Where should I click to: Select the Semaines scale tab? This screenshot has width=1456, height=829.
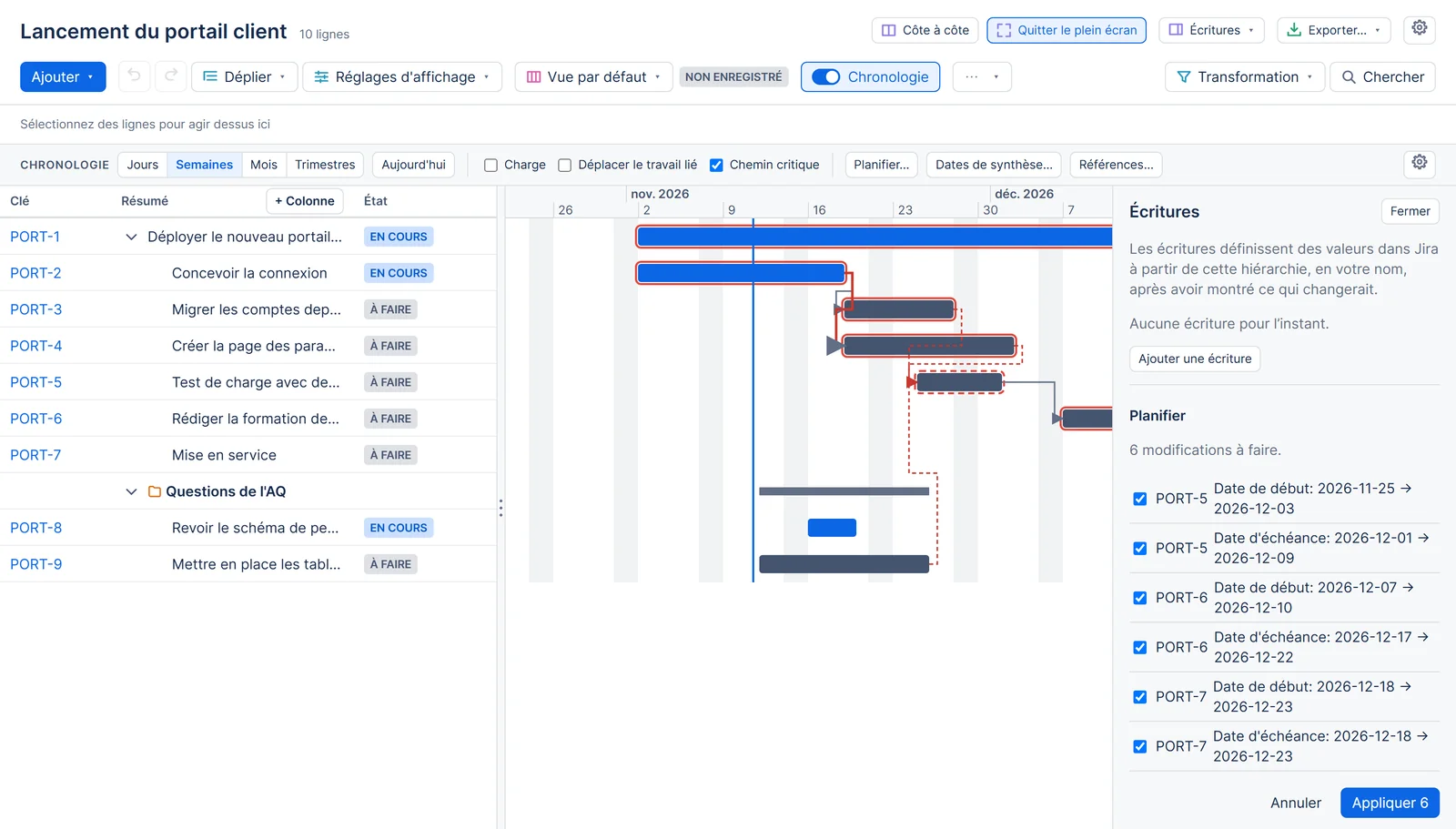click(204, 165)
